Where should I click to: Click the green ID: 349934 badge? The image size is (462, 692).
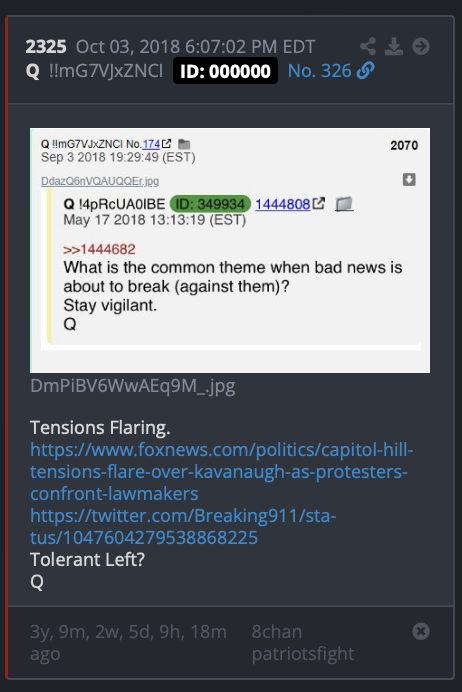(210, 204)
